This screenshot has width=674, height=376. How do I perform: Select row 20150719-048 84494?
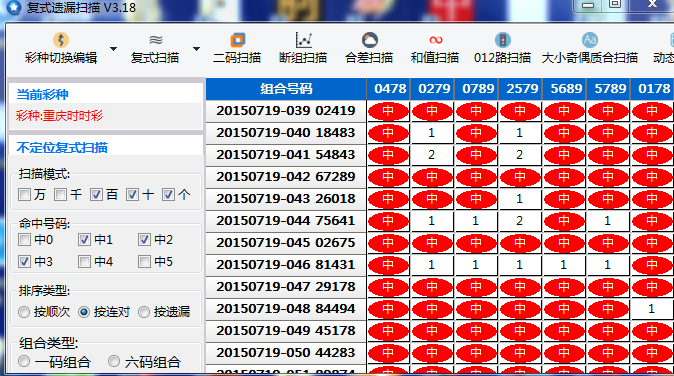(286, 309)
